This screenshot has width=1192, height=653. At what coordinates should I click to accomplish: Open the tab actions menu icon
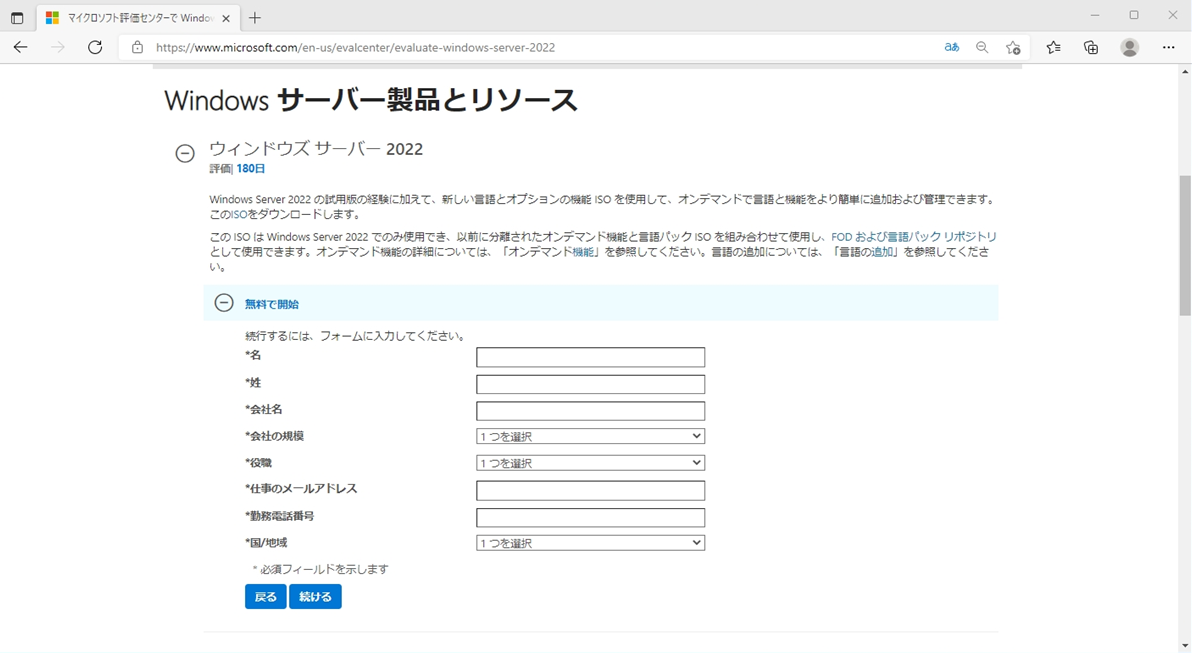17,18
